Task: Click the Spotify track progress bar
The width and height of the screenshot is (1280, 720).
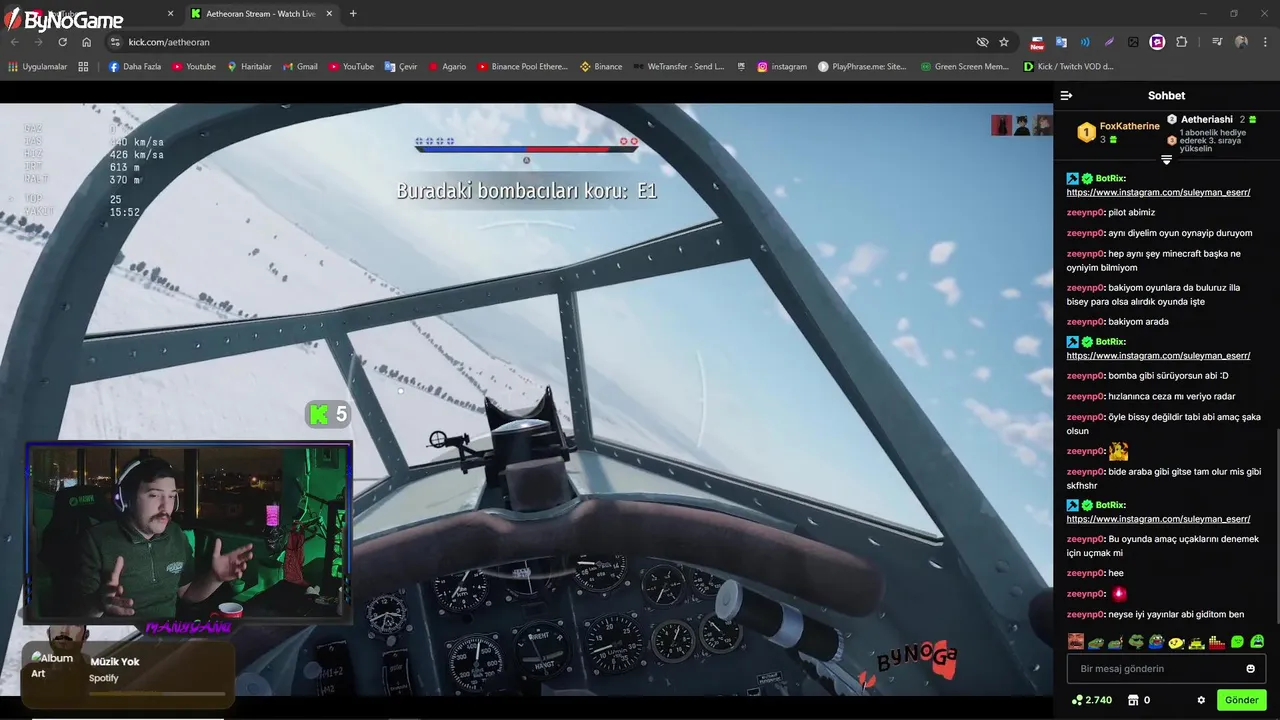Action: [x=157, y=693]
